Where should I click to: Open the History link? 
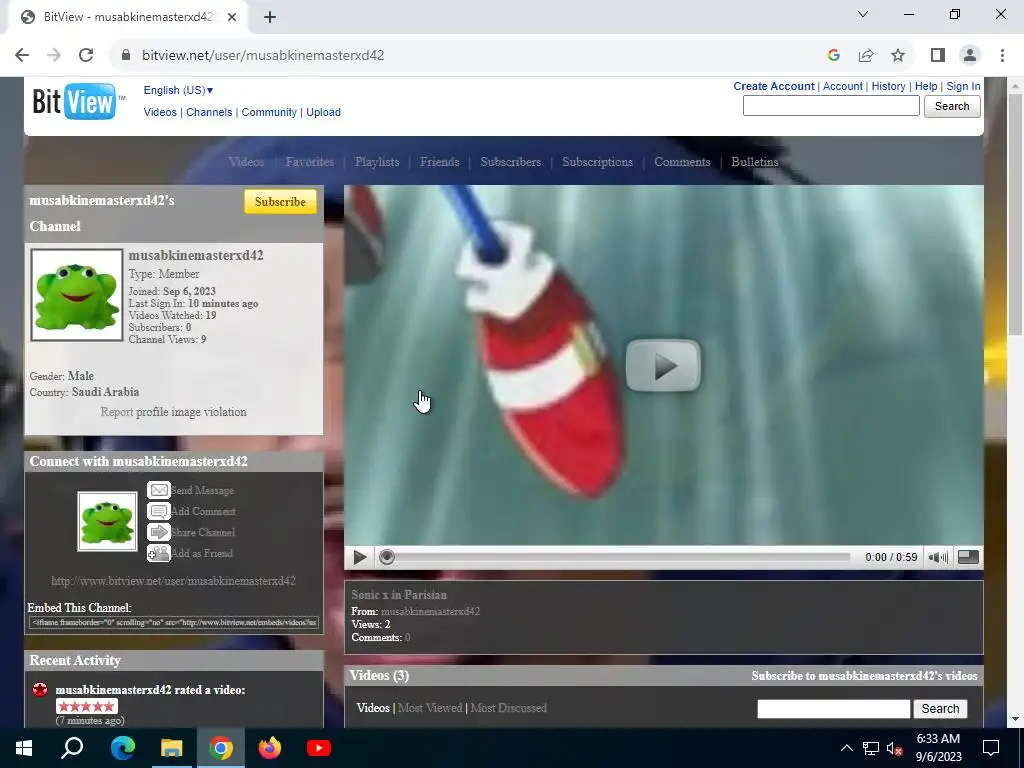pyautogui.click(x=888, y=86)
